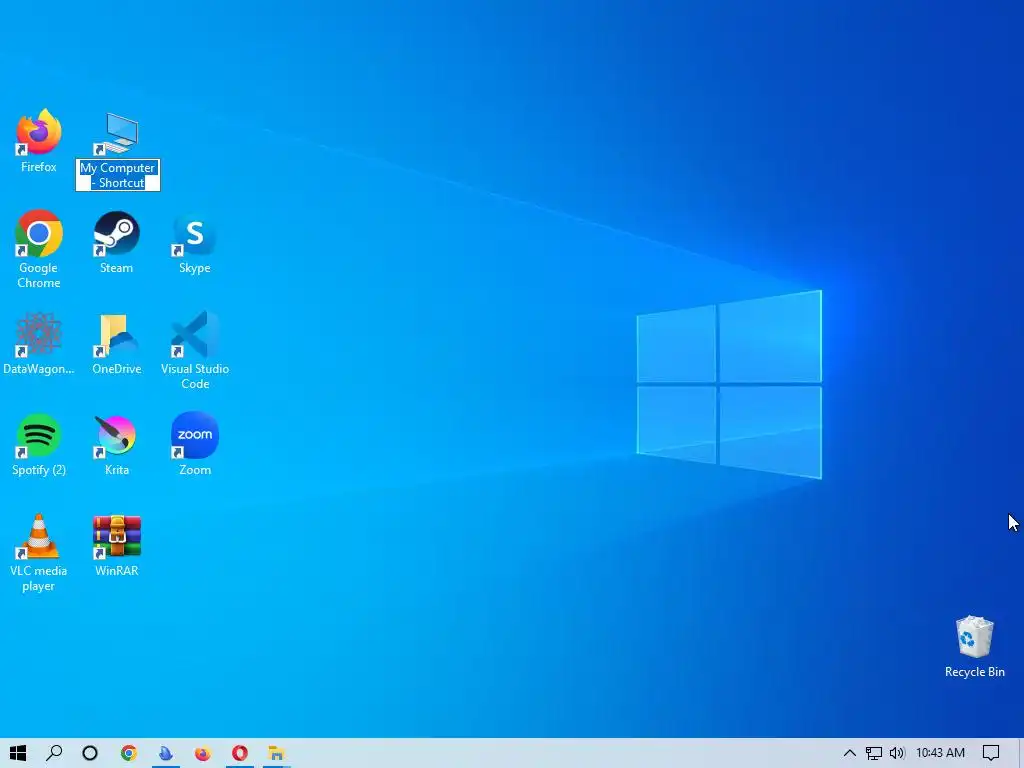This screenshot has height=768, width=1024.
Task: Select the My Computer shortcut icon
Action: (x=117, y=133)
